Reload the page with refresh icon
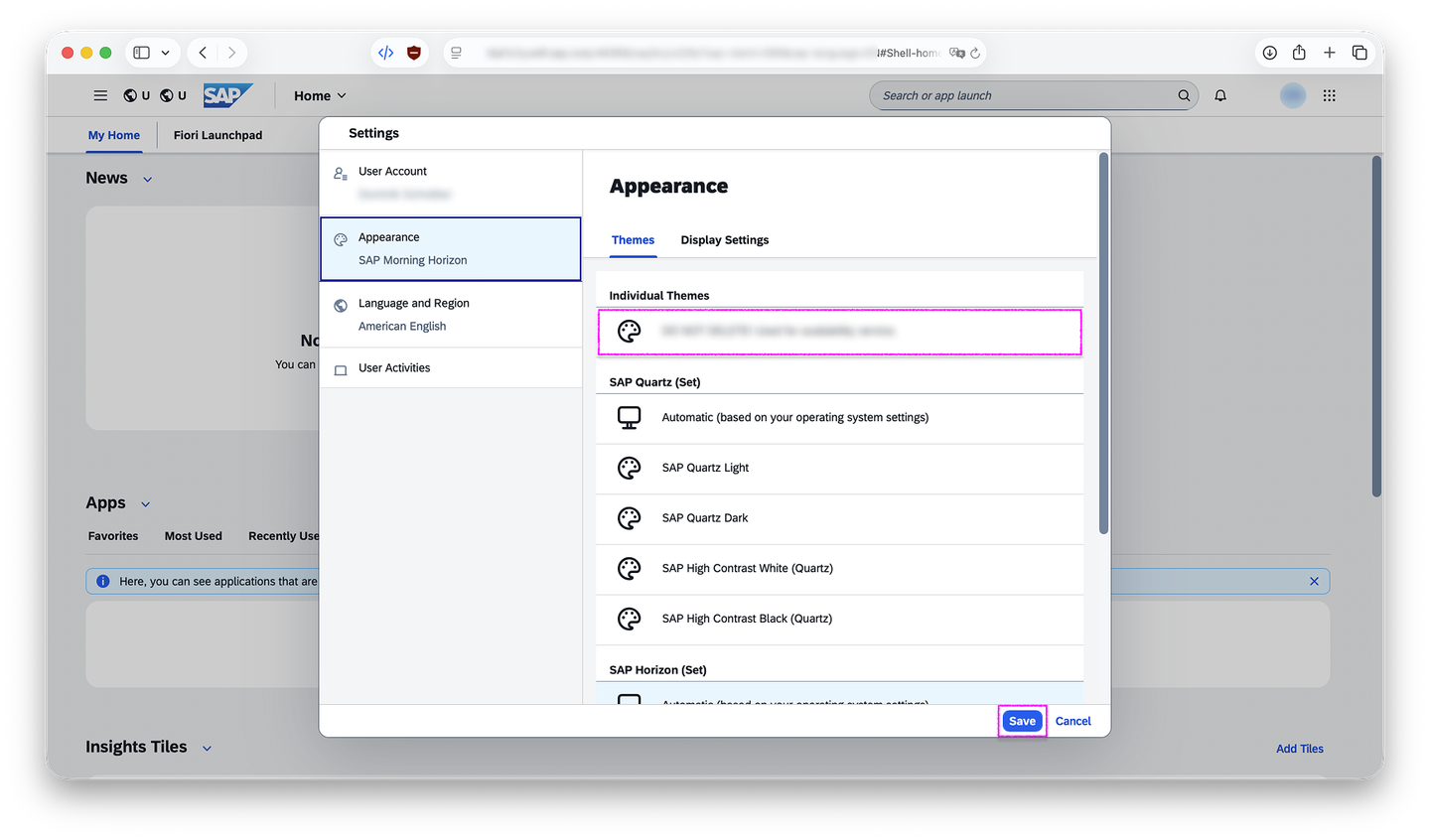This screenshot has width=1430, height=840. point(975,53)
